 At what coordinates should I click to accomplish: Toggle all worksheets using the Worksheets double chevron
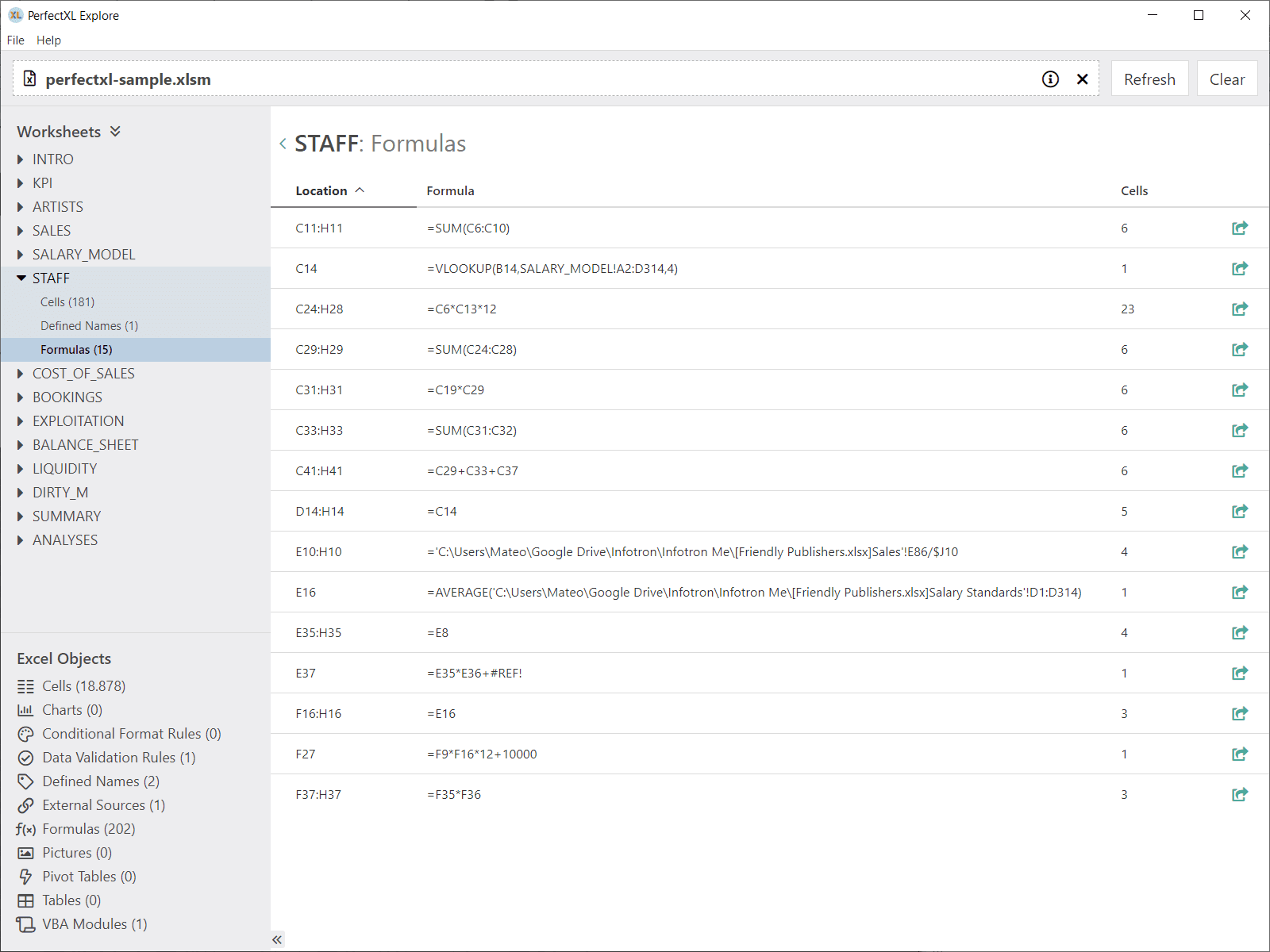pyautogui.click(x=116, y=132)
